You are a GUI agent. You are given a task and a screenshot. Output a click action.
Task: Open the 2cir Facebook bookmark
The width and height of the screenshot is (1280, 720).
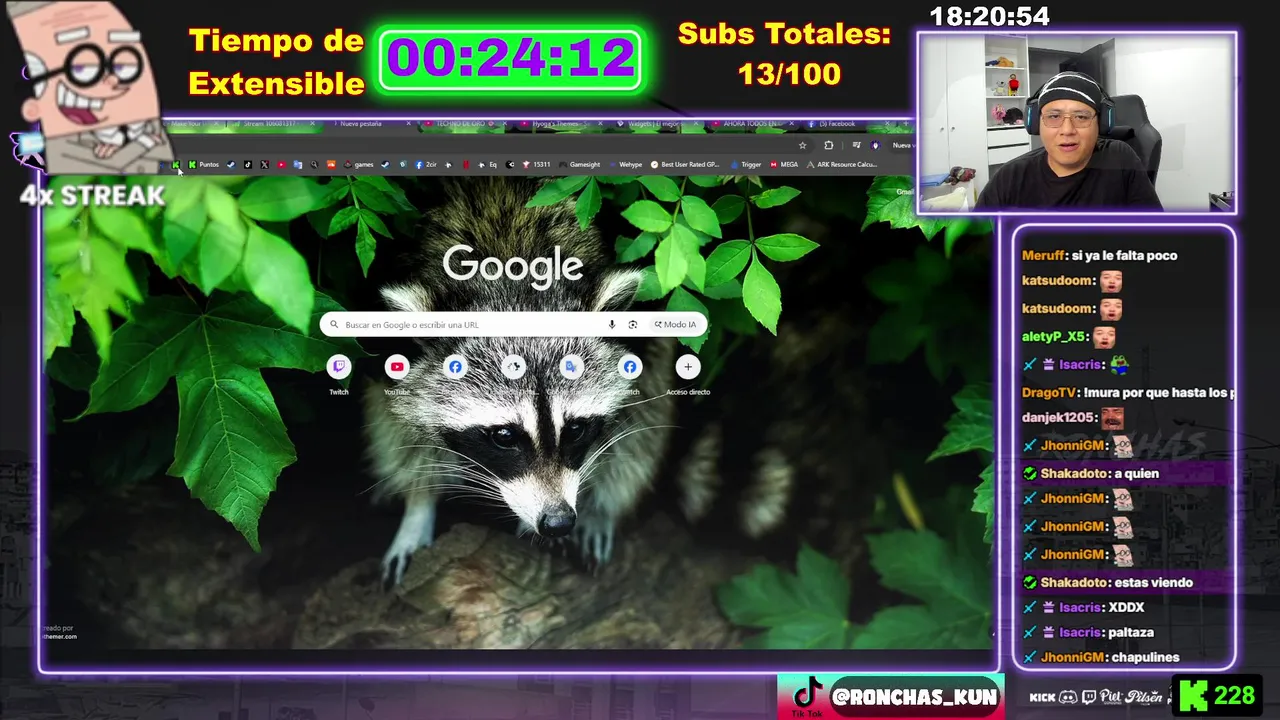point(424,165)
